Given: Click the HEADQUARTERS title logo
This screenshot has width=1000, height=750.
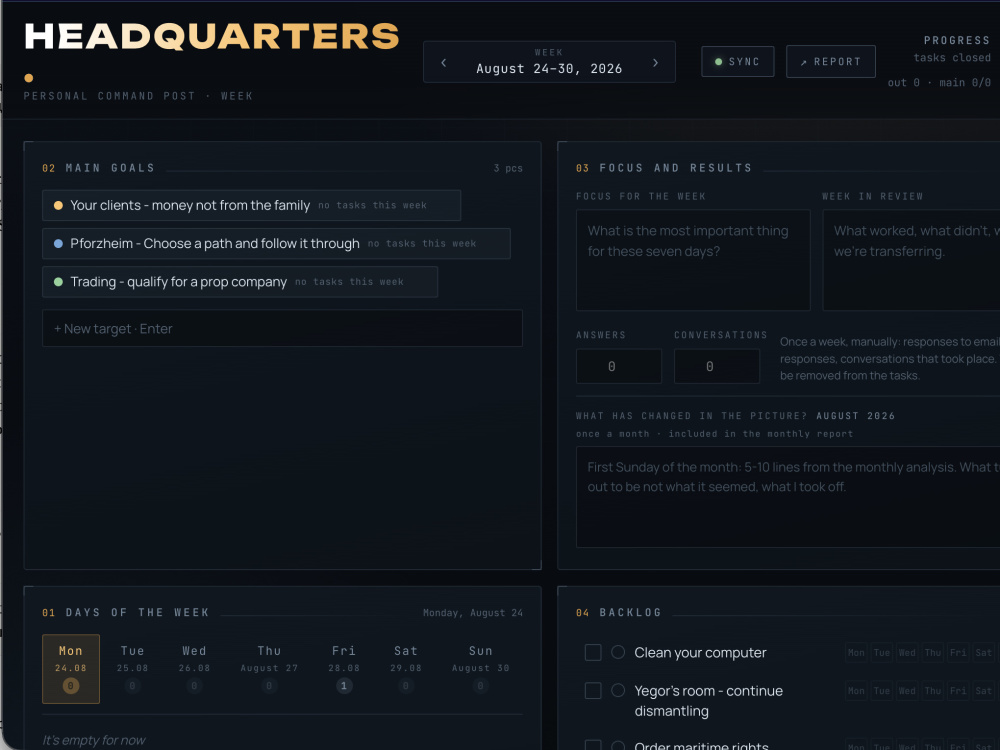Looking at the screenshot, I should [x=212, y=36].
